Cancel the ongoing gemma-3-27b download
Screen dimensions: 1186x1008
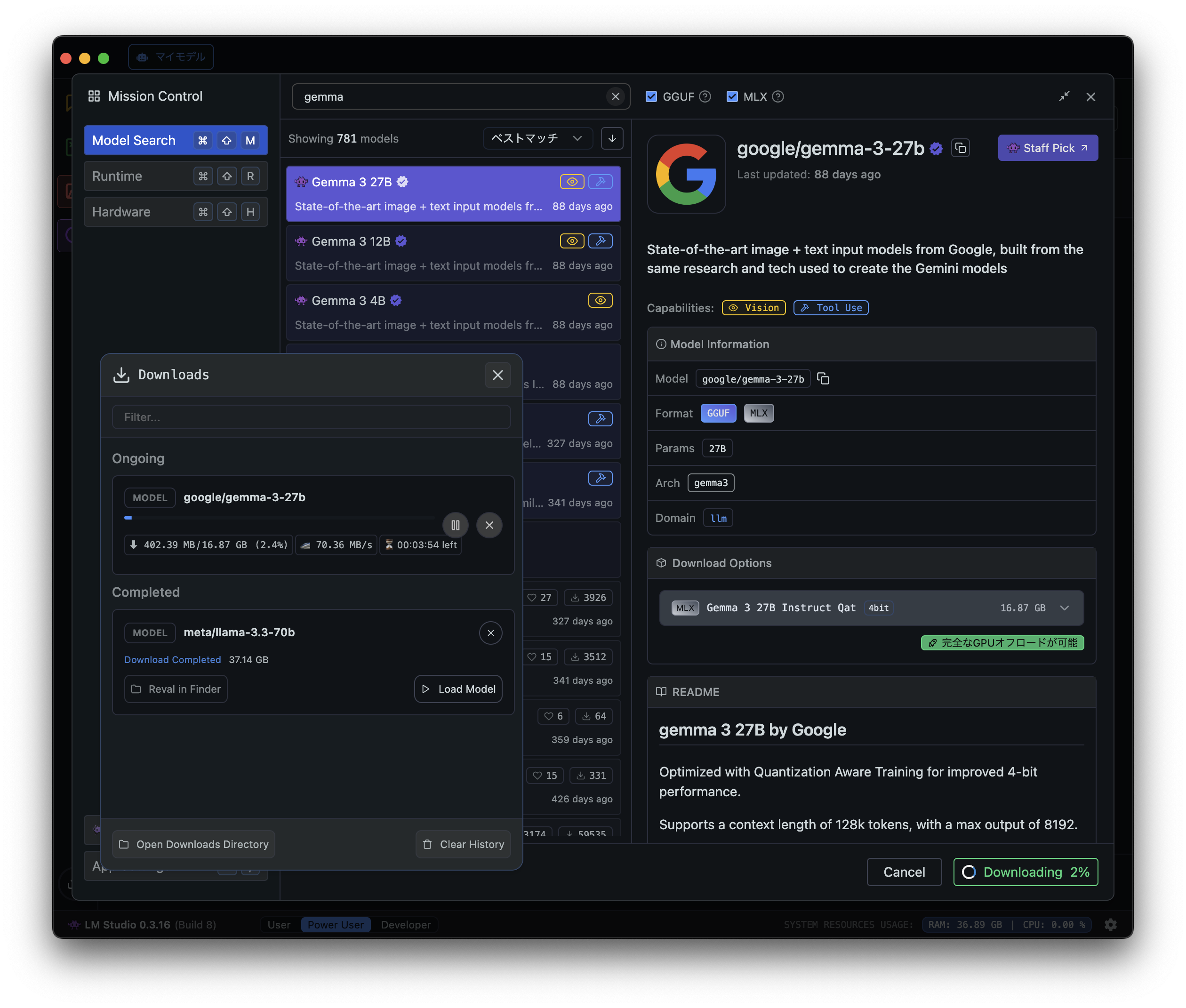point(489,525)
